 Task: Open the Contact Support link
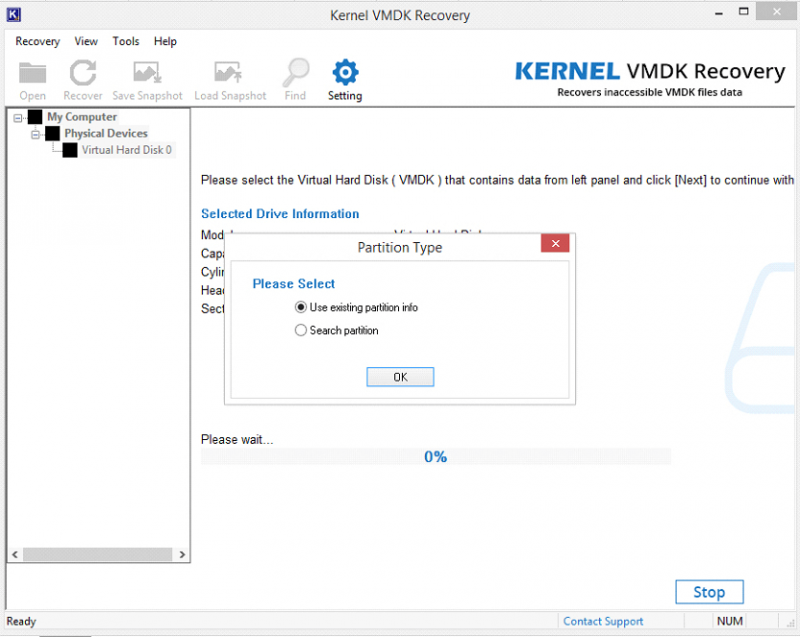tap(604, 621)
